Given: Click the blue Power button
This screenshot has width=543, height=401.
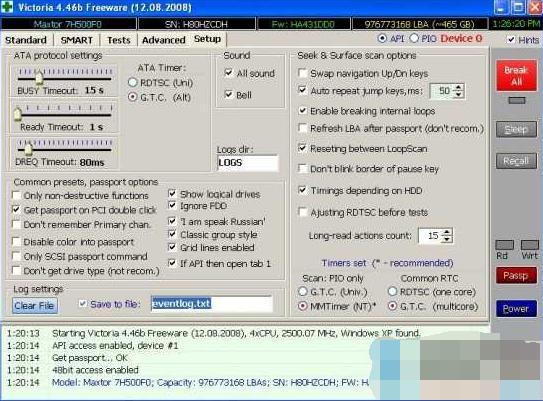Looking at the screenshot, I should pos(516,309).
